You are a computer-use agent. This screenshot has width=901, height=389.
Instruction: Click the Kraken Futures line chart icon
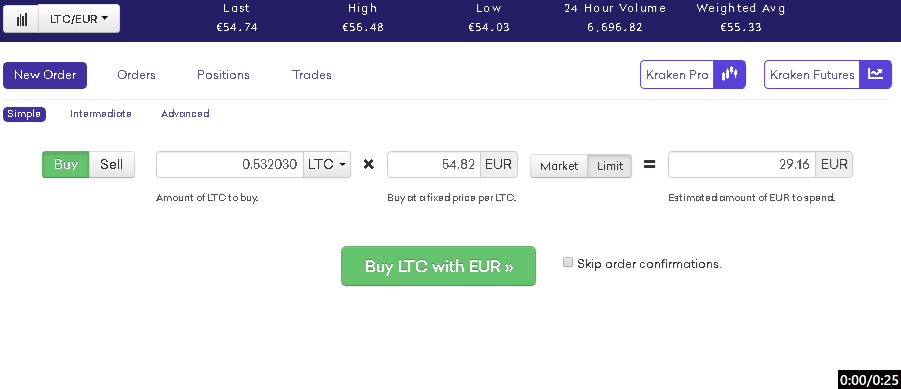875,75
